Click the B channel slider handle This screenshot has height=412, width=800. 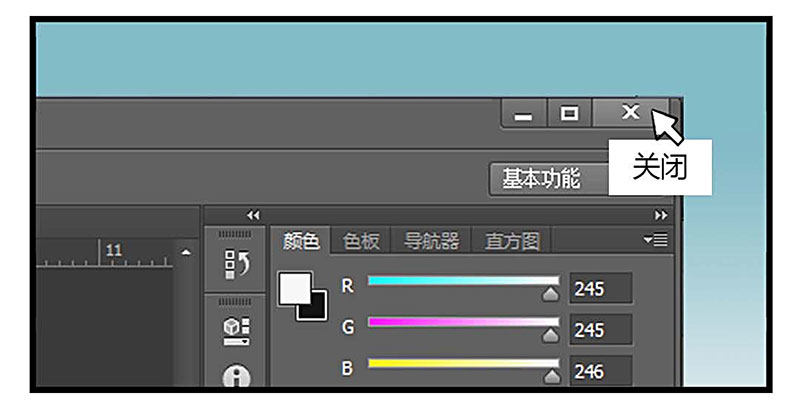pyautogui.click(x=550, y=377)
